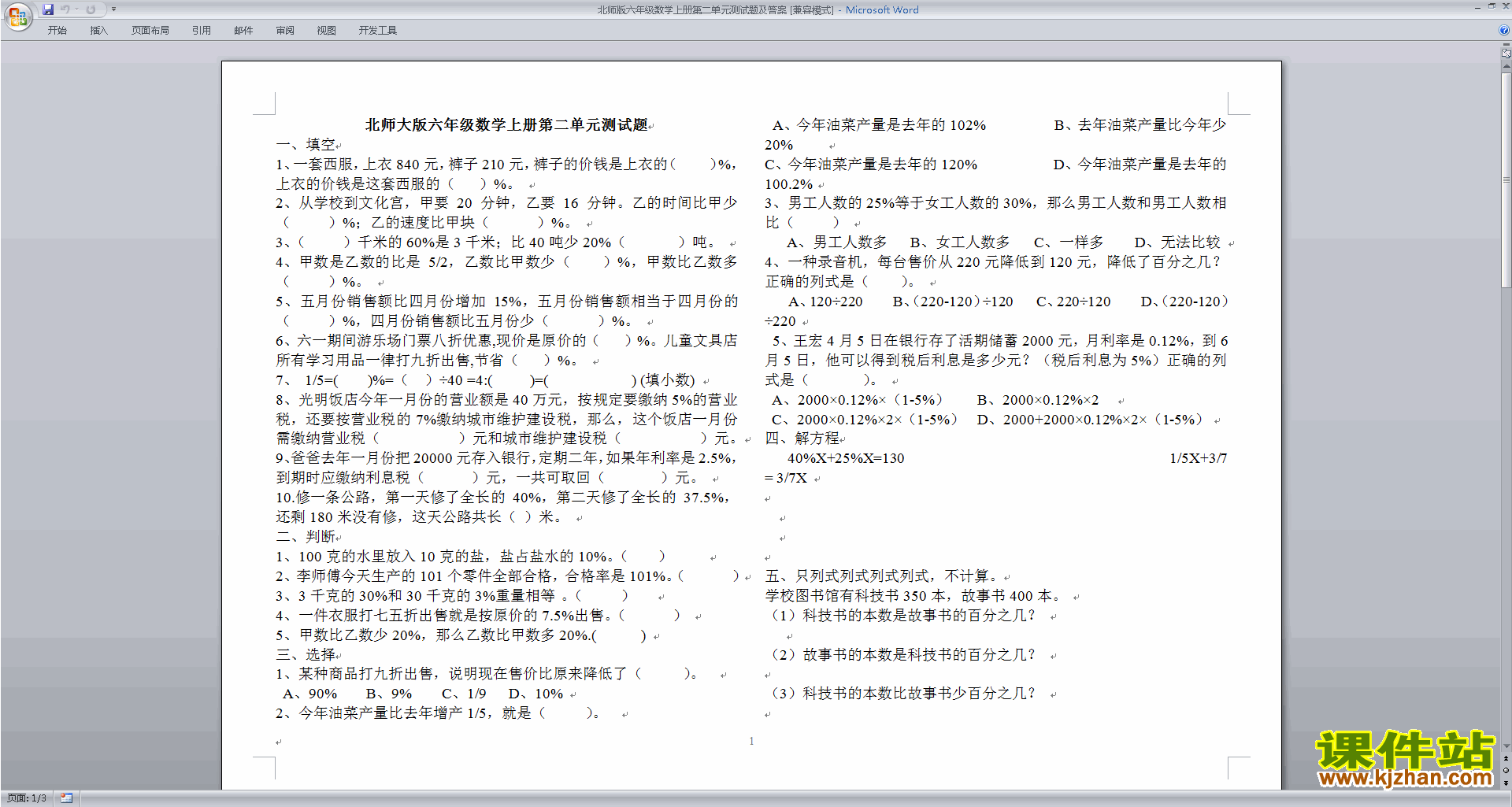
Task: Open the round Office button menu
Action: coord(17,16)
